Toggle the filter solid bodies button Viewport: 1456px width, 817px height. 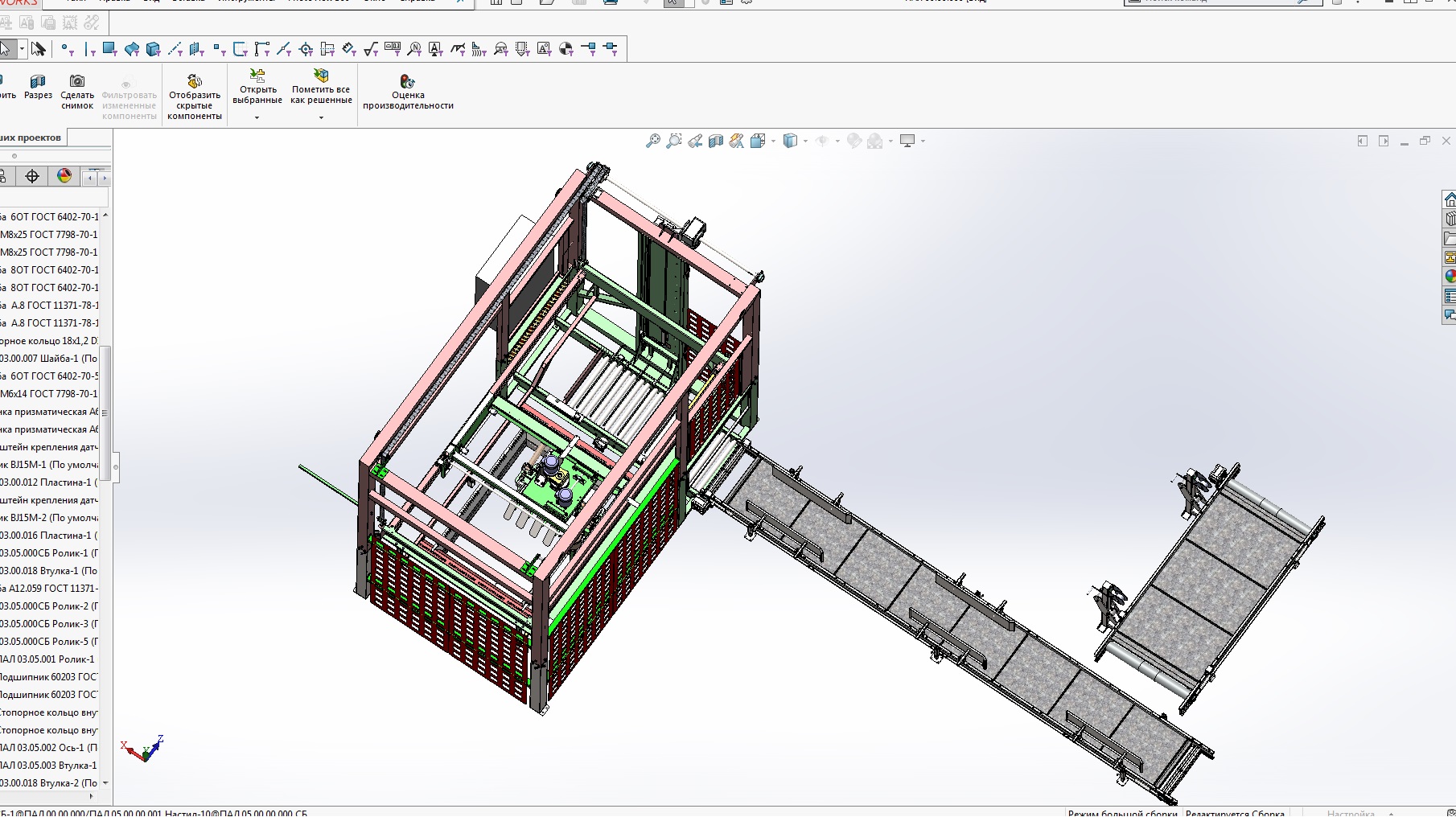tap(153, 50)
